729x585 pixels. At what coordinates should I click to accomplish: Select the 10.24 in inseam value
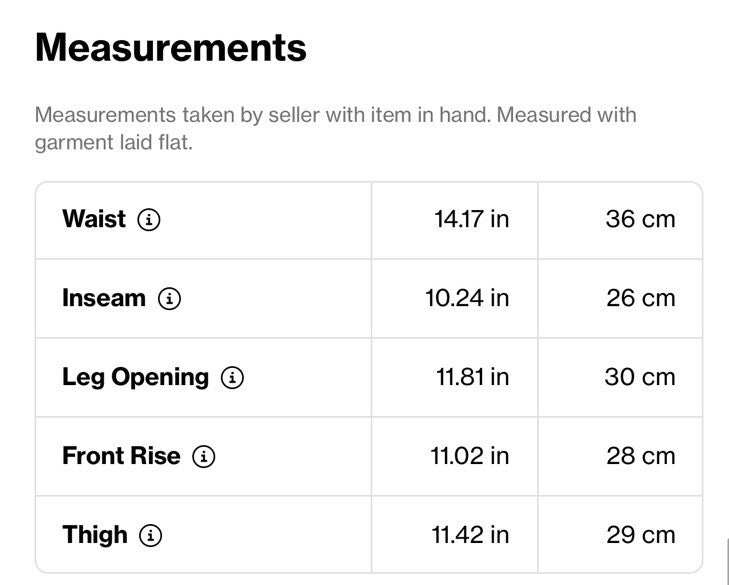(x=467, y=298)
